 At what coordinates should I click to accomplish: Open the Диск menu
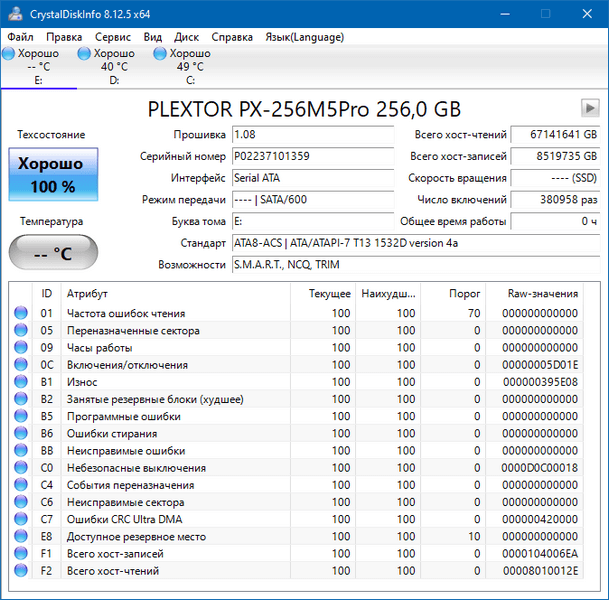187,37
